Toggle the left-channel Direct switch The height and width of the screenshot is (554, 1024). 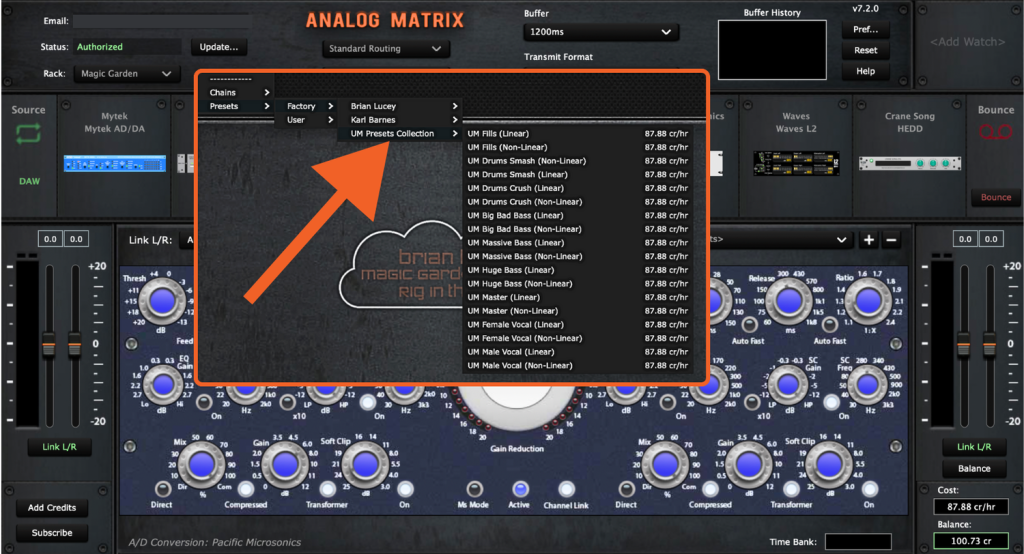(162, 489)
